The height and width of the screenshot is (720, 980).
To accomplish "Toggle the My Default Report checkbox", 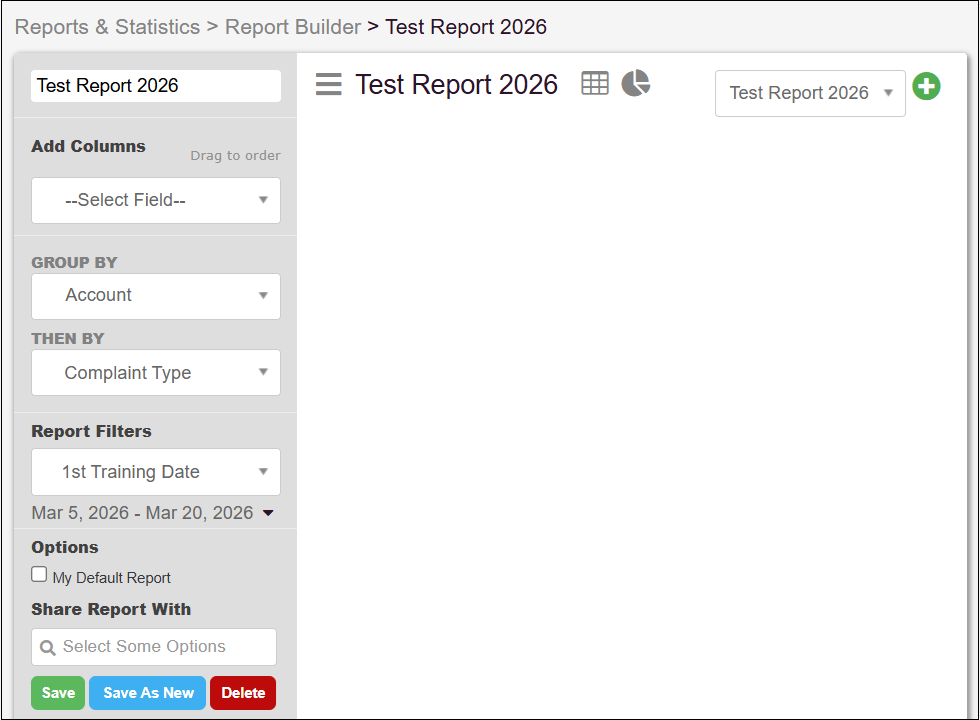I will pos(39,574).
